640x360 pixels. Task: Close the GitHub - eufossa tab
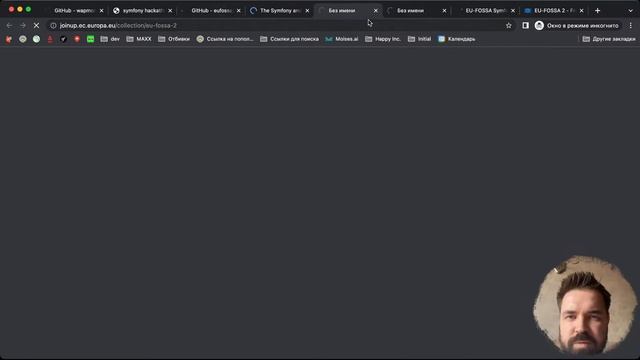(239, 11)
